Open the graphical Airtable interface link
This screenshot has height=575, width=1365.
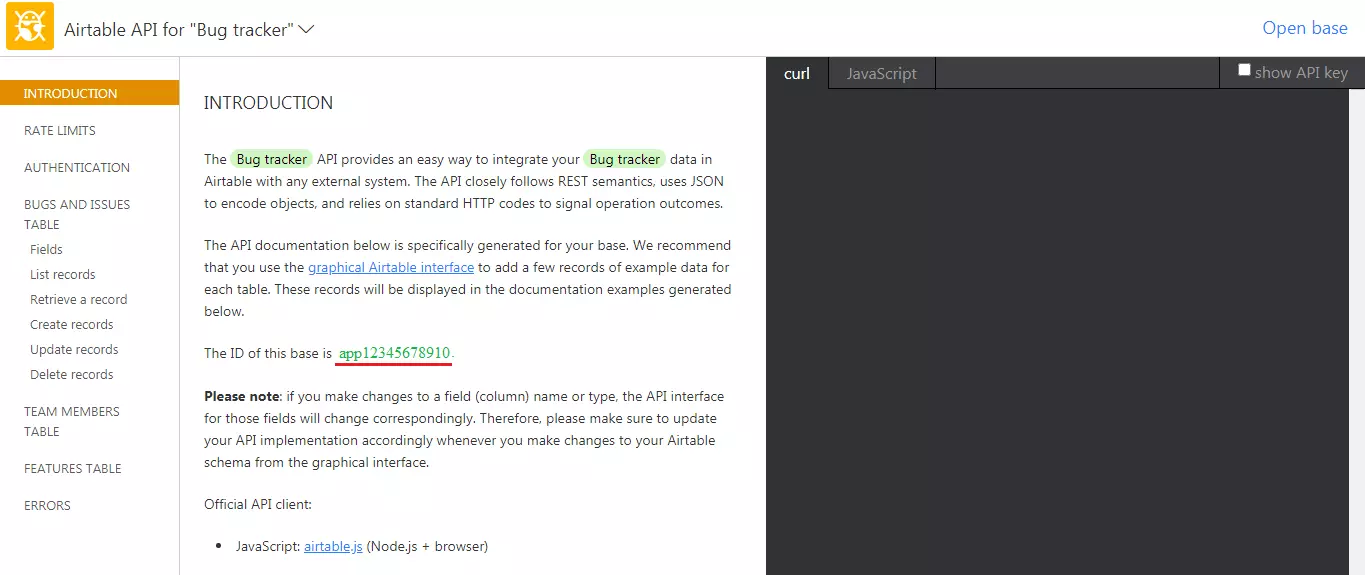tap(391, 267)
